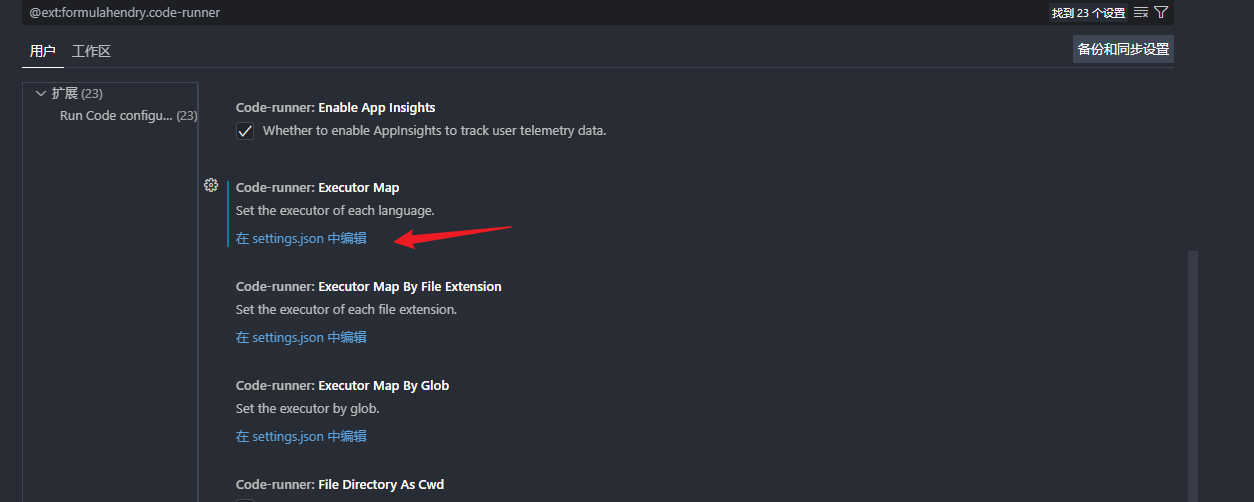Screen dimensions: 1254x502
Task: Open settings.json link under Executor Map
Action: pos(301,238)
